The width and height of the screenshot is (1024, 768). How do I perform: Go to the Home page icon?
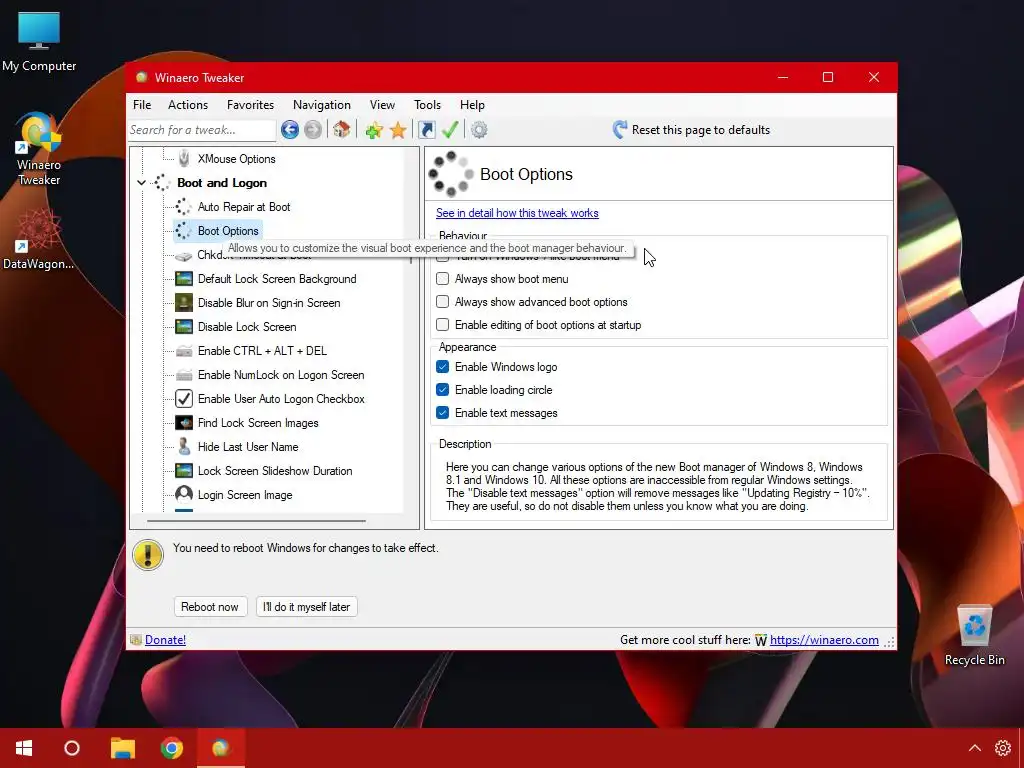342,129
